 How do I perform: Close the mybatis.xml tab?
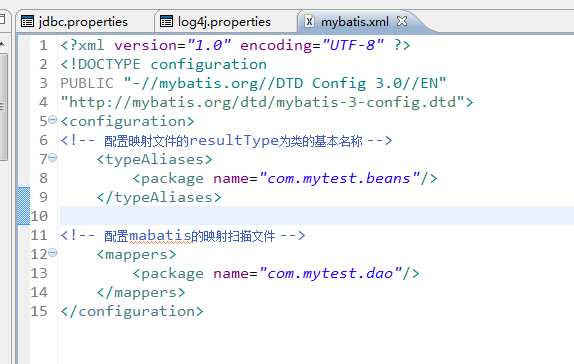(x=402, y=21)
